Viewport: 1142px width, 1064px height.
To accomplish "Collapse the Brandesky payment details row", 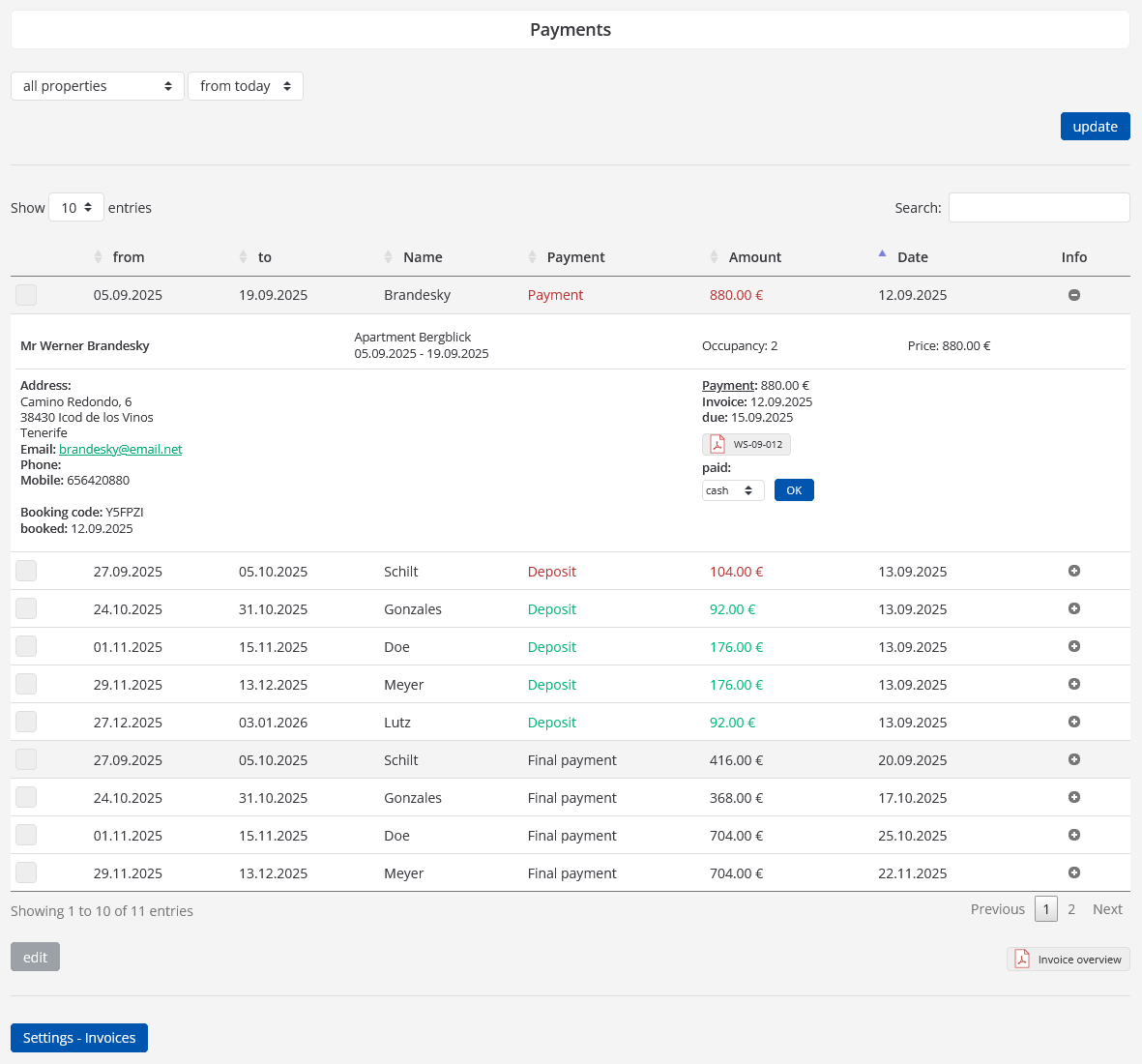I will coord(1073,295).
